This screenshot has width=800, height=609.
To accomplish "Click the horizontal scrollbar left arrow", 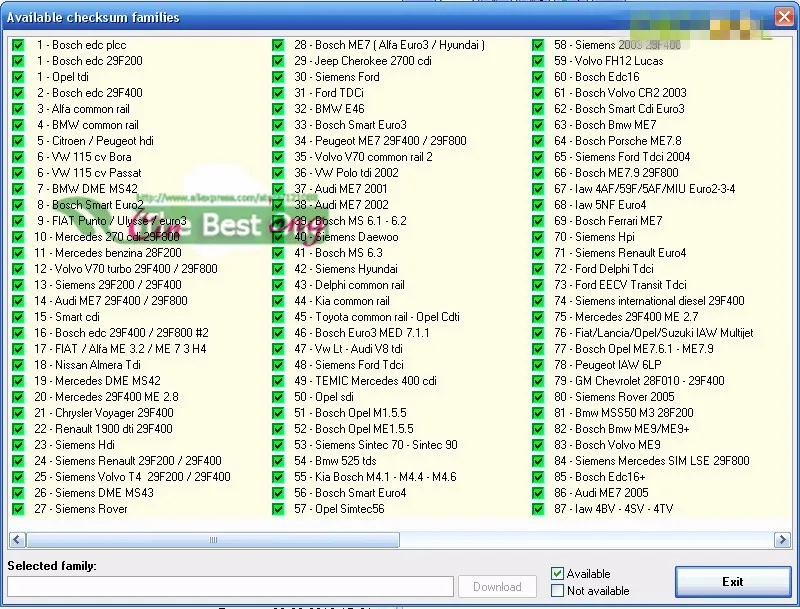I will point(17,540).
